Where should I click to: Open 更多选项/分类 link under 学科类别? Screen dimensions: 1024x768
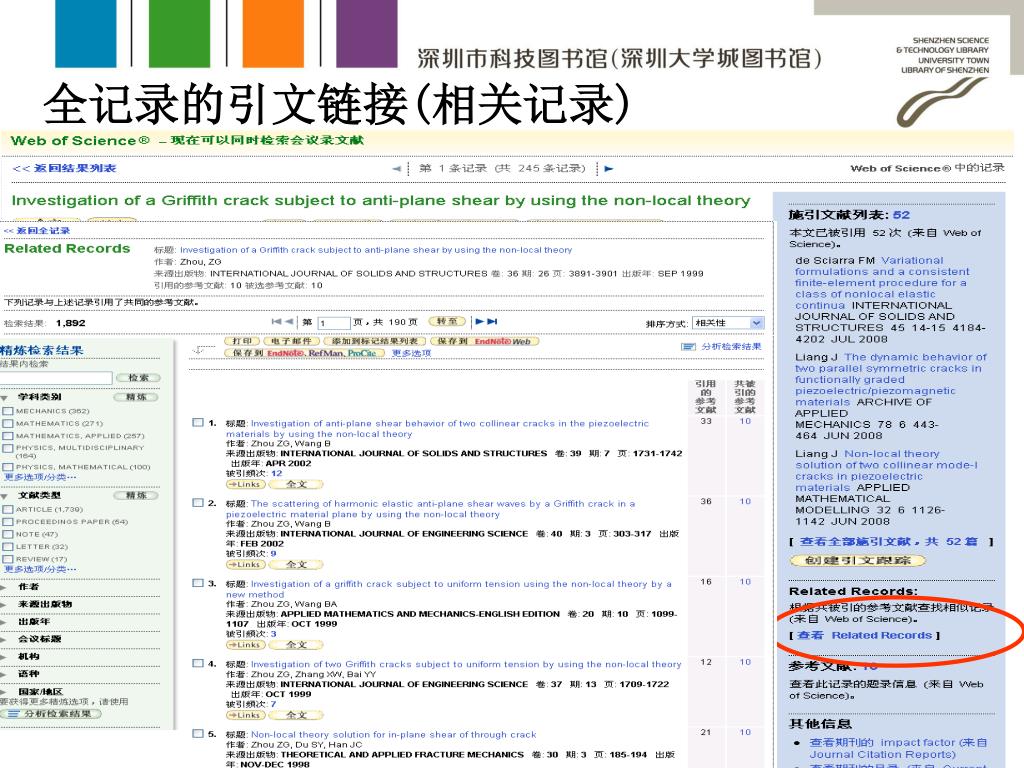click(x=39, y=478)
